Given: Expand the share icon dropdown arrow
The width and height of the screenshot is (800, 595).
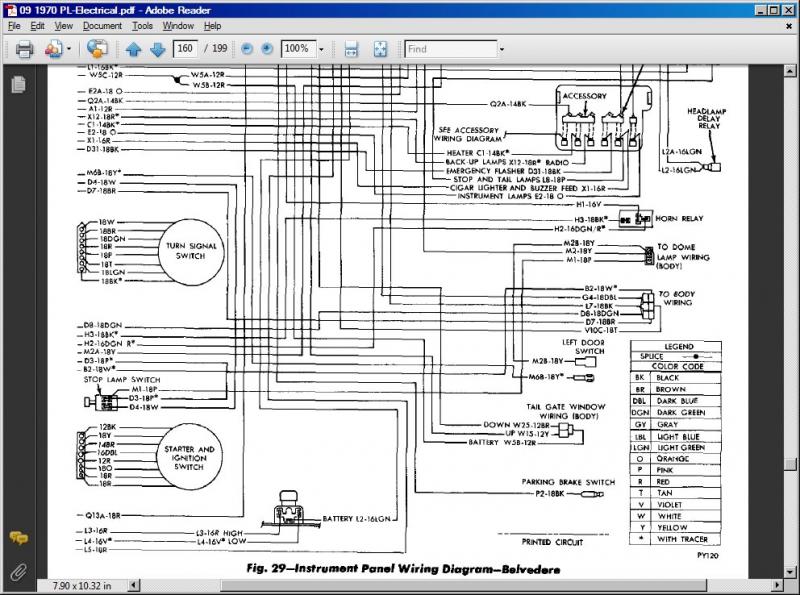Looking at the screenshot, I should pyautogui.click(x=69, y=49).
